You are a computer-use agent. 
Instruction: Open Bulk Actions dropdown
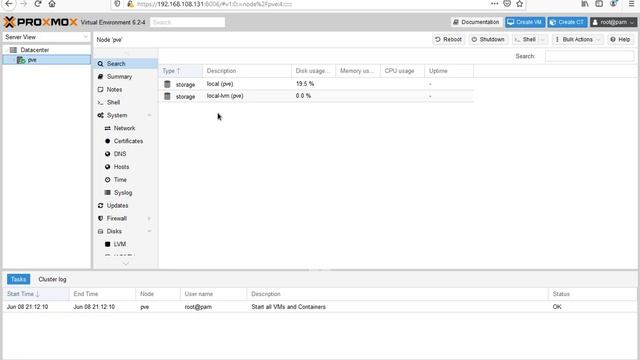[577, 40]
